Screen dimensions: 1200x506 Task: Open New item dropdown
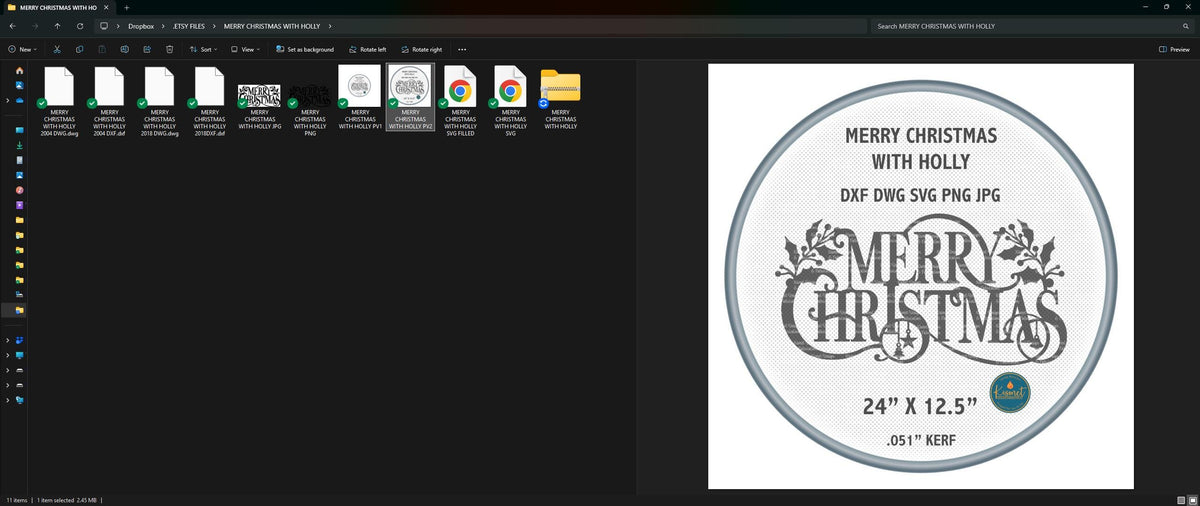pos(22,49)
